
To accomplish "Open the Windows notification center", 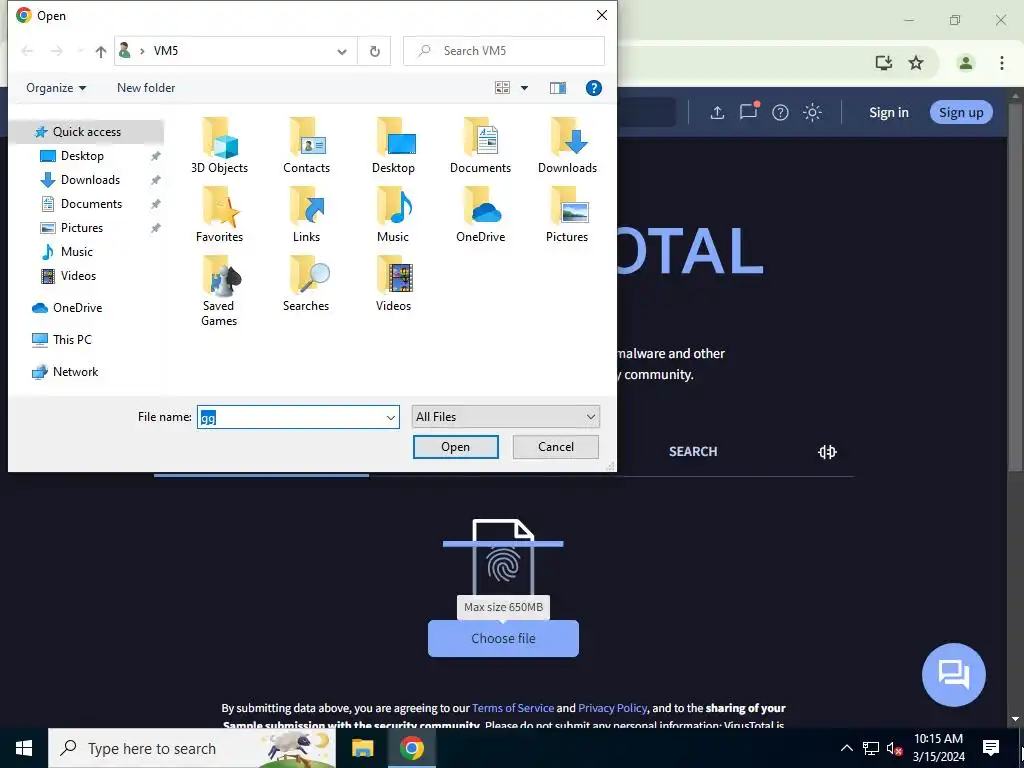I will 991,748.
